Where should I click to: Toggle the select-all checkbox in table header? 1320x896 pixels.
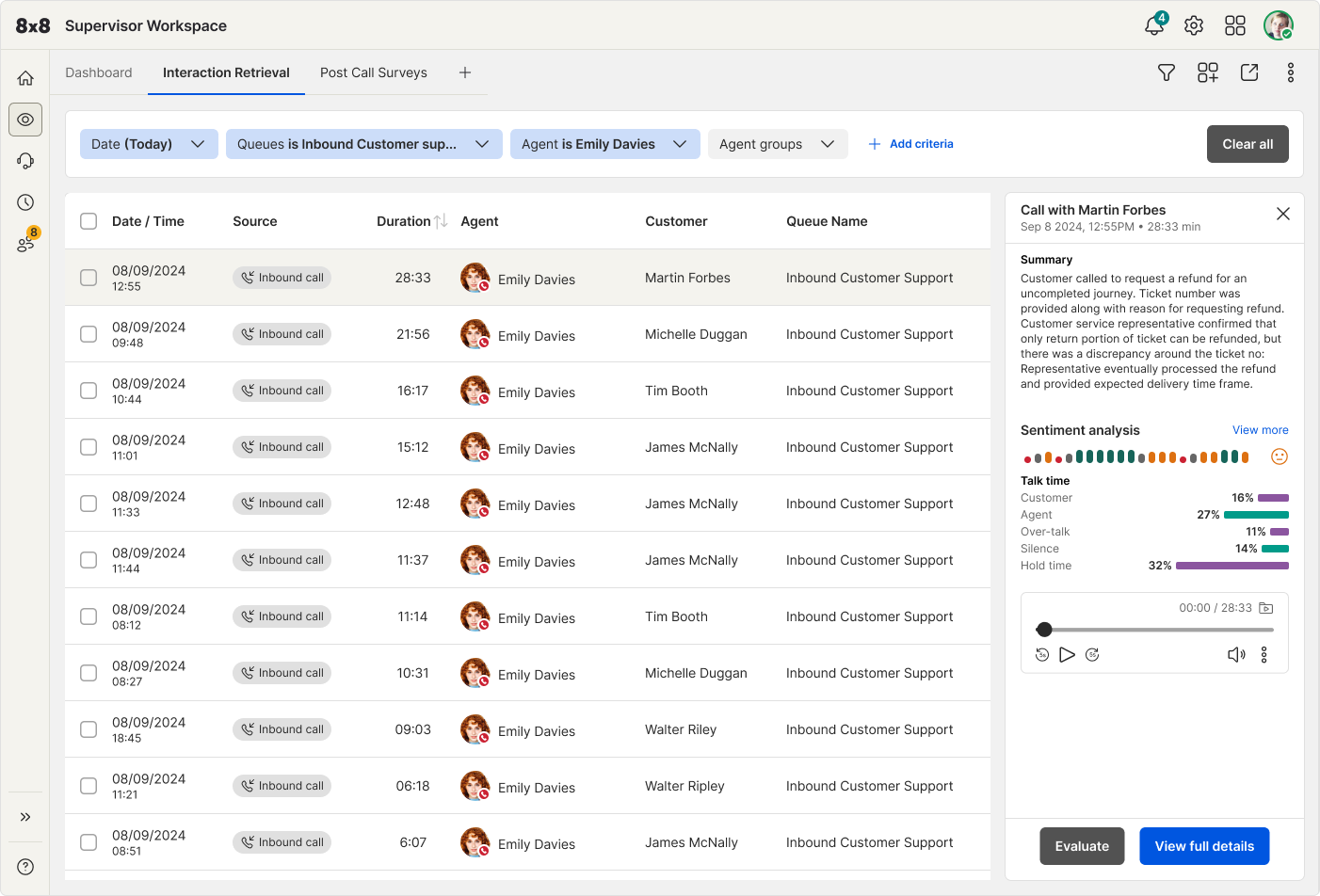click(89, 221)
